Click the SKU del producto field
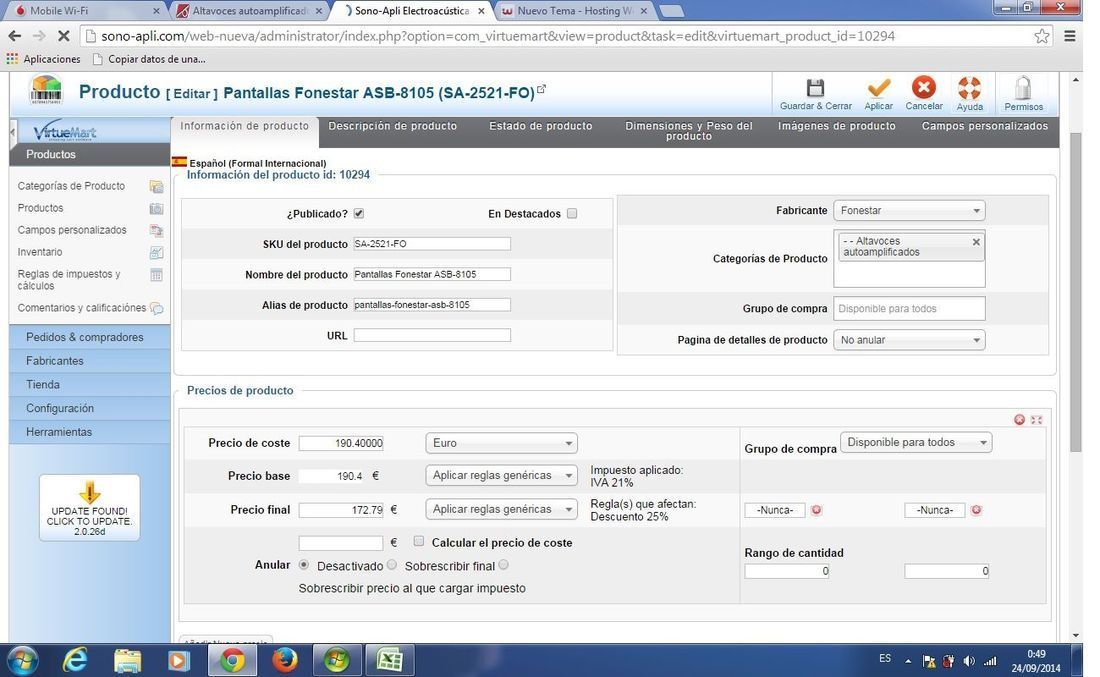This screenshot has width=1100, height=677. (x=431, y=243)
